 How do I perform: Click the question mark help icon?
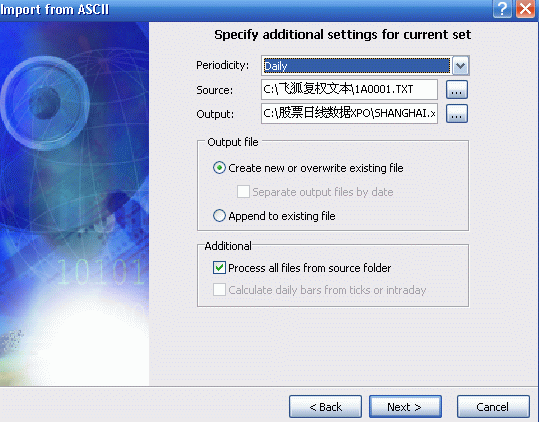tap(502, 9)
